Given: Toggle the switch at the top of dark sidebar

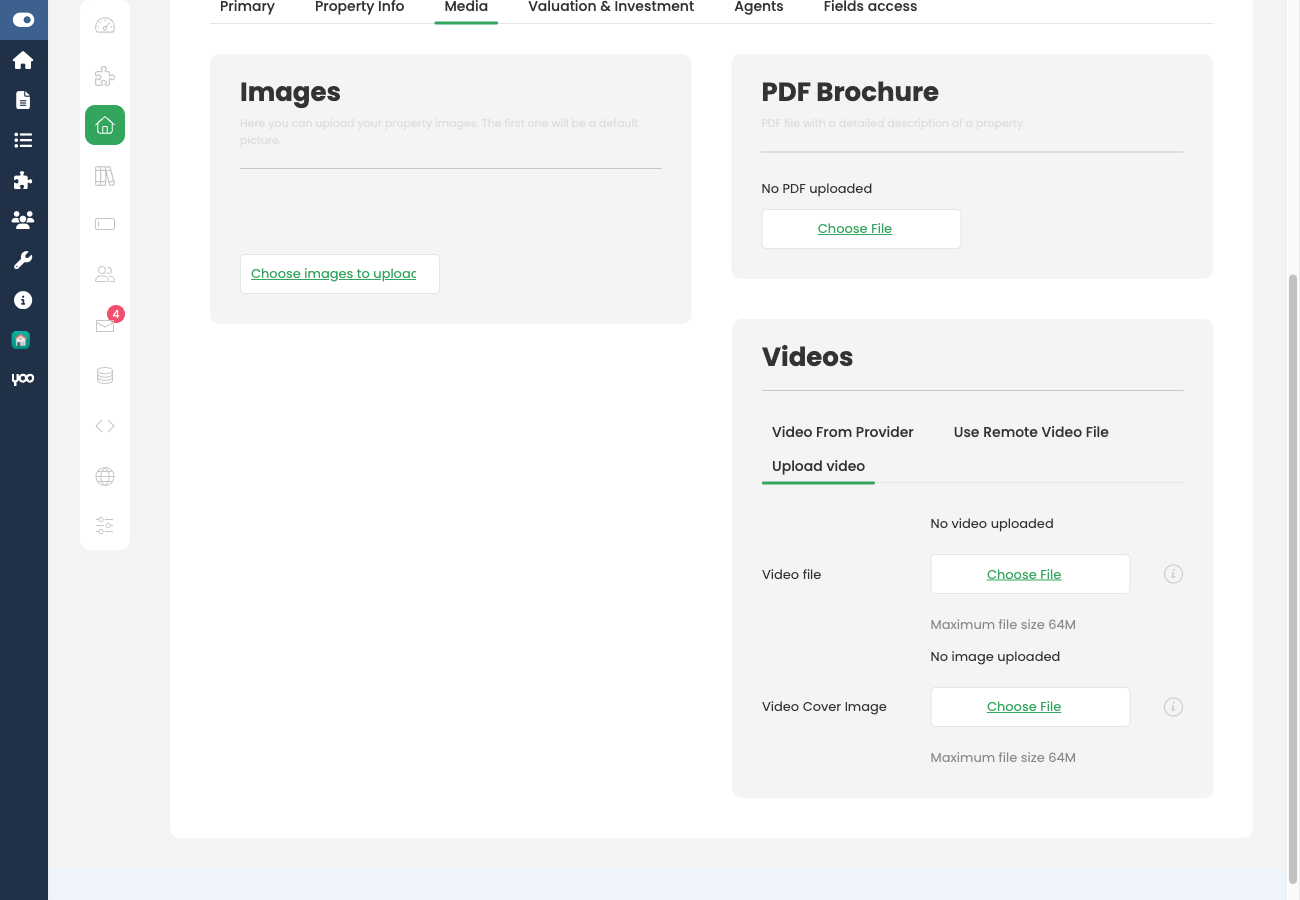Looking at the screenshot, I should (24, 19).
